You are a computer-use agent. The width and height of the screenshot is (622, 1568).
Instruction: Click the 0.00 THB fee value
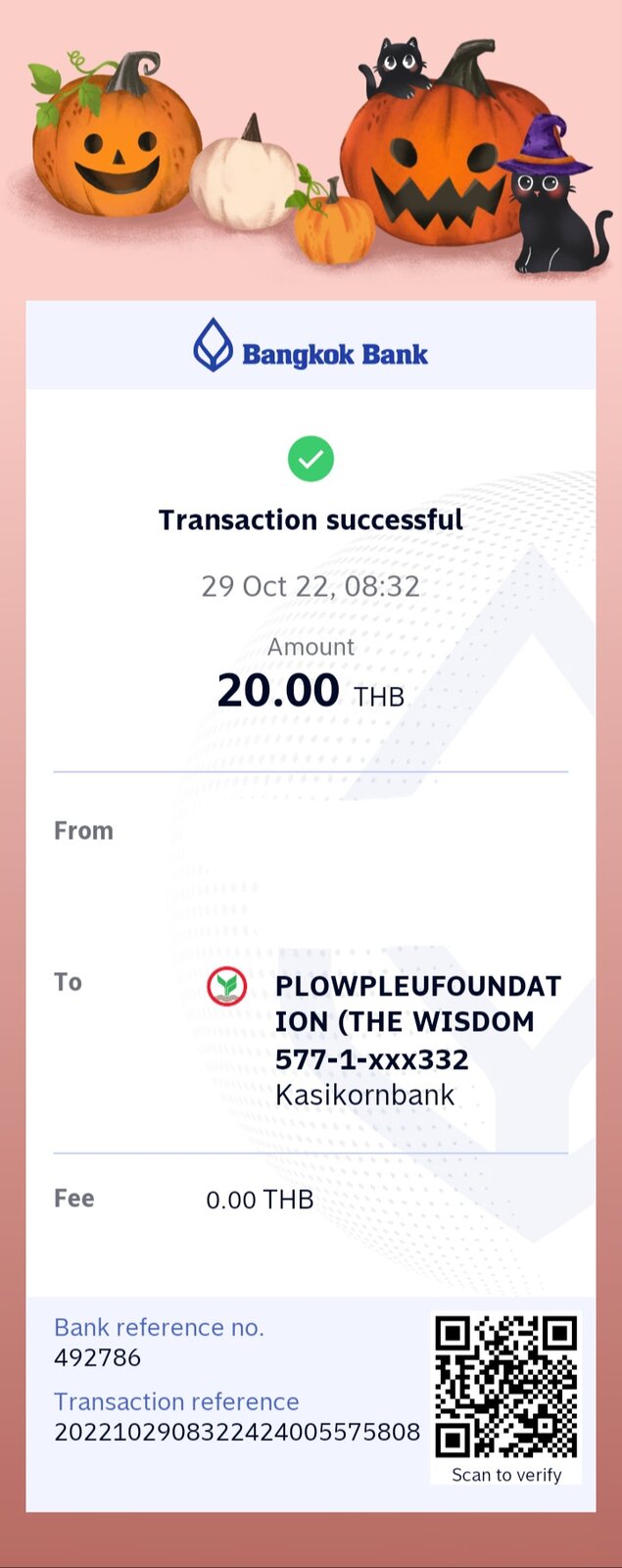tap(260, 1200)
